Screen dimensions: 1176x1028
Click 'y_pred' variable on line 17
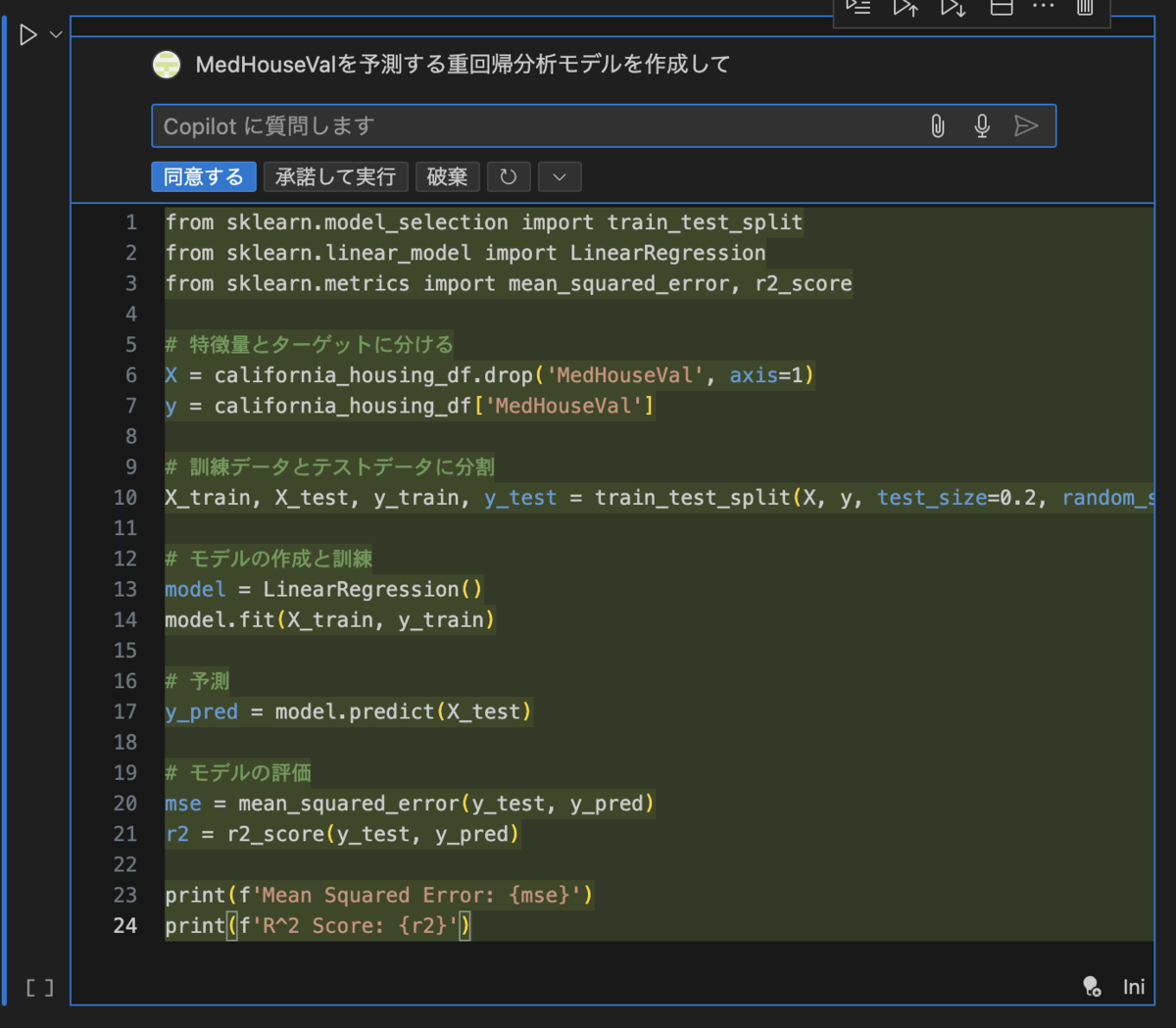[202, 711]
